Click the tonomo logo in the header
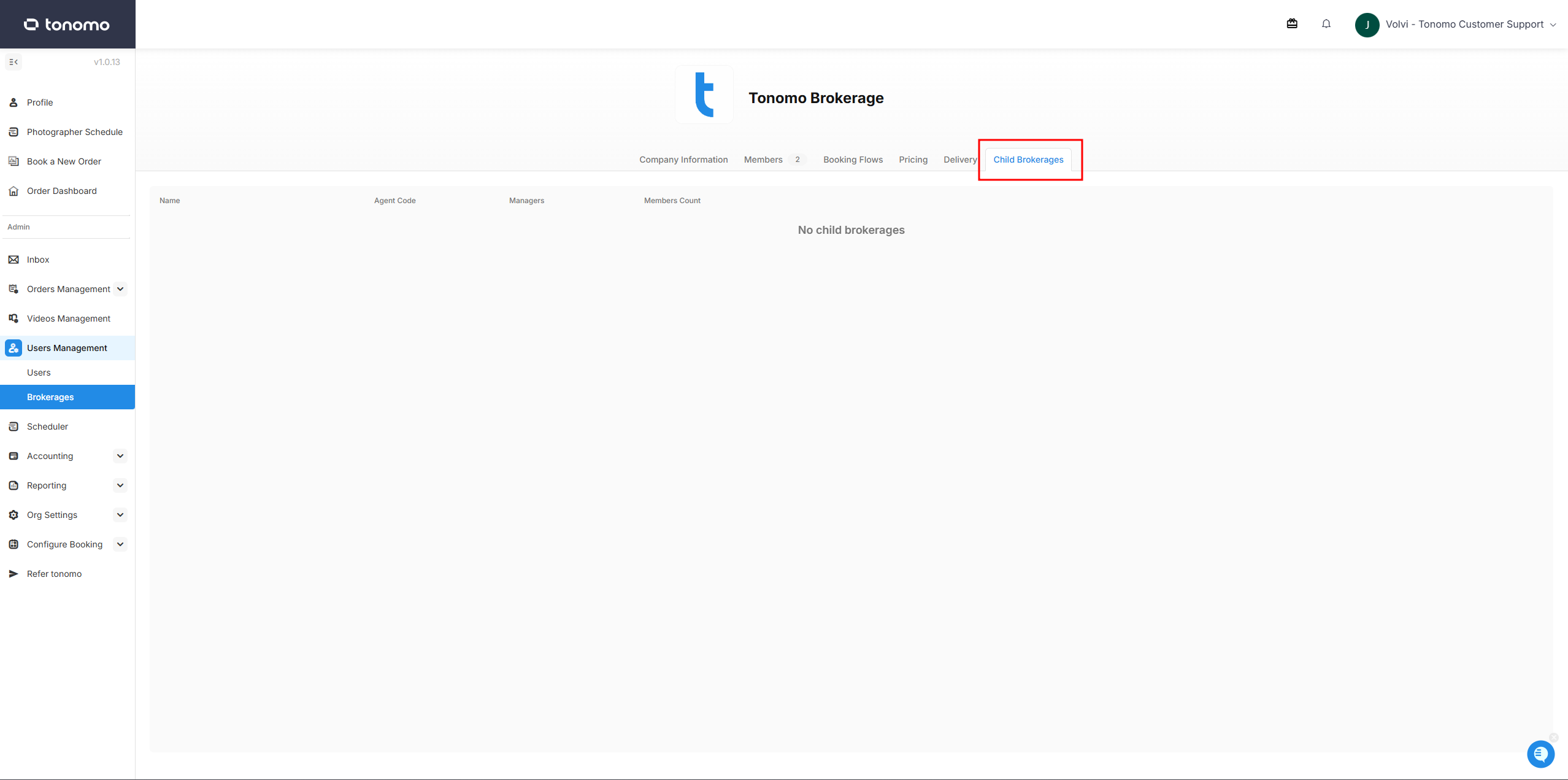The width and height of the screenshot is (1568, 780). (x=67, y=25)
